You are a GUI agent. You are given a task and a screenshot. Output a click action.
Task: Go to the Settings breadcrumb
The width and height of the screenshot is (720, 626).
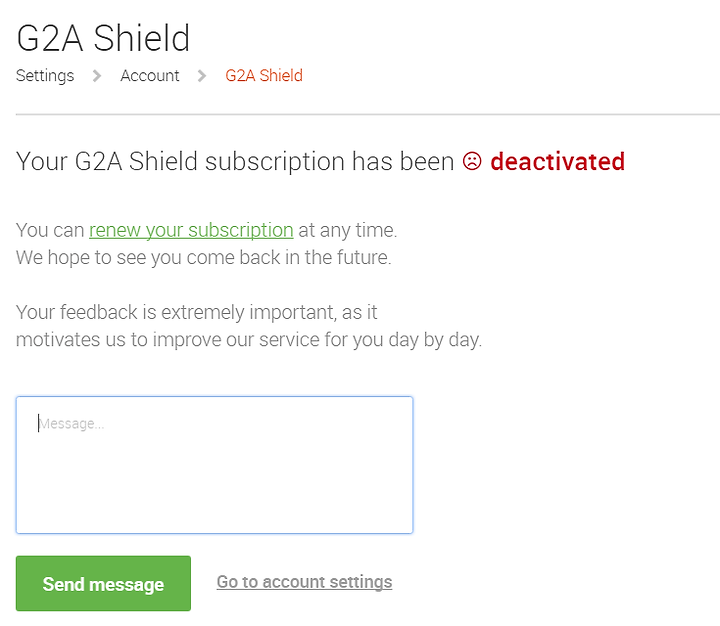coord(45,76)
